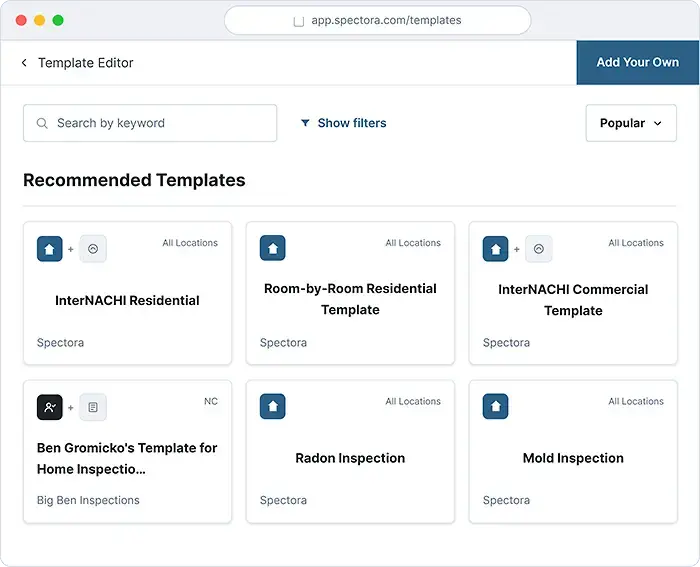The height and width of the screenshot is (567, 700).
Task: Click house icon on InterNACHI Residential card
Action: [x=50, y=249]
